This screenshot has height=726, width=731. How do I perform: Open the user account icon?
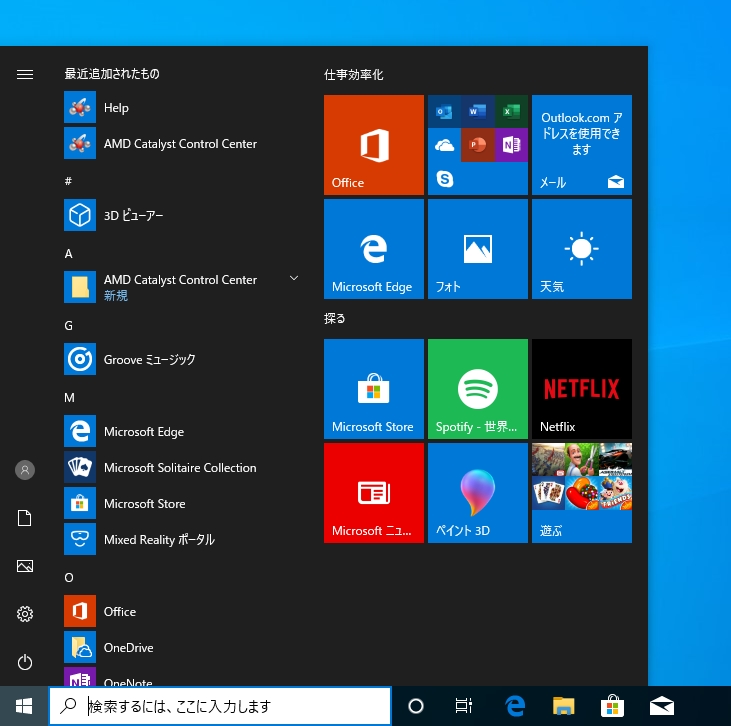pyautogui.click(x=25, y=470)
